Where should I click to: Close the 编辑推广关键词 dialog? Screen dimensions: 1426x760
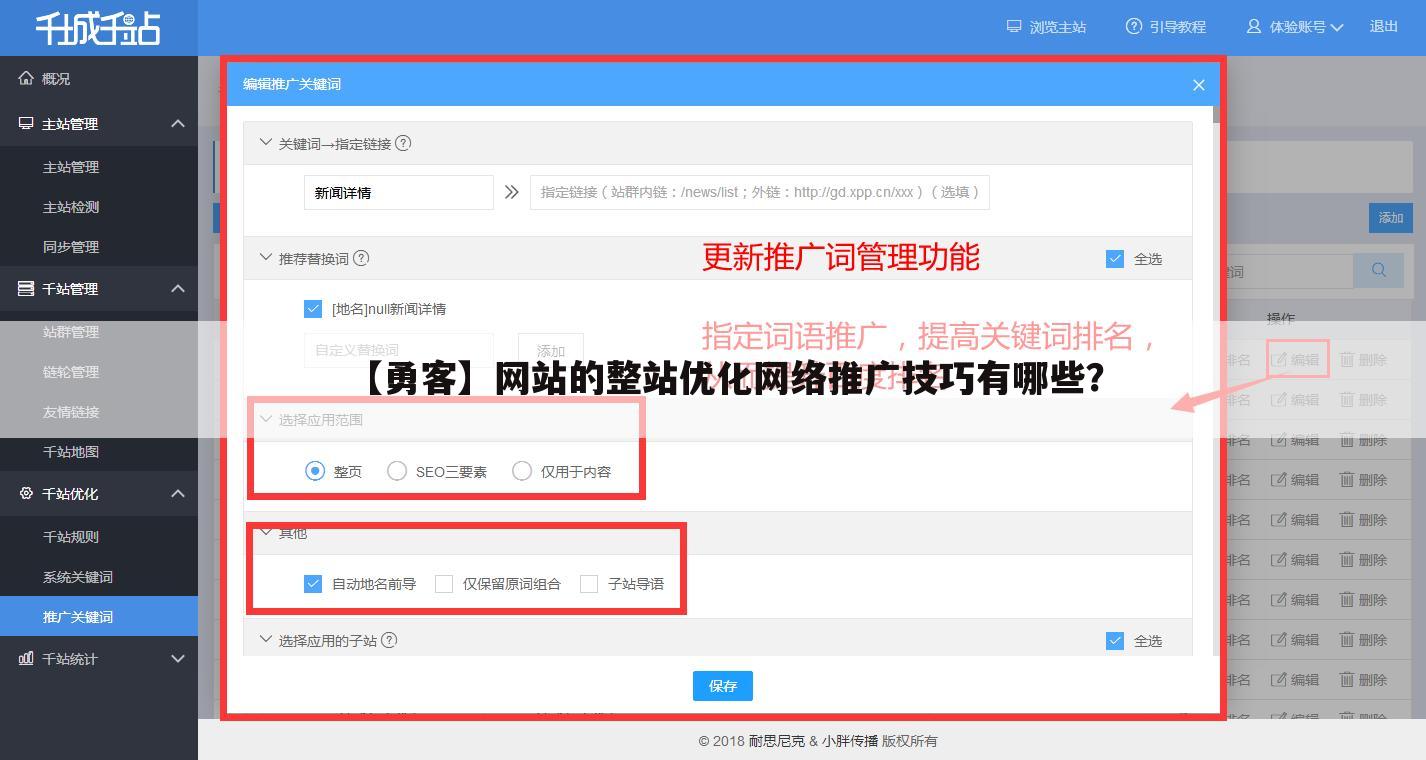[1198, 85]
